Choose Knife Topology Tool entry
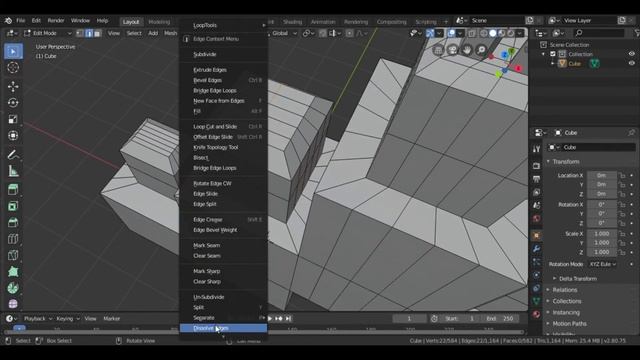640x360 pixels. 223,147
